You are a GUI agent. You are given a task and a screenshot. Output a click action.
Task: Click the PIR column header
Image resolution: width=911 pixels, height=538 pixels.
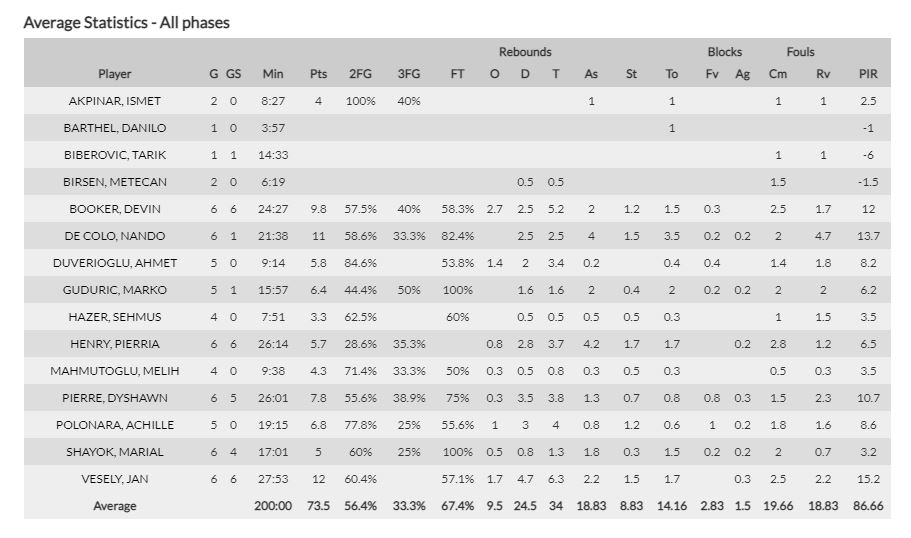coord(868,74)
